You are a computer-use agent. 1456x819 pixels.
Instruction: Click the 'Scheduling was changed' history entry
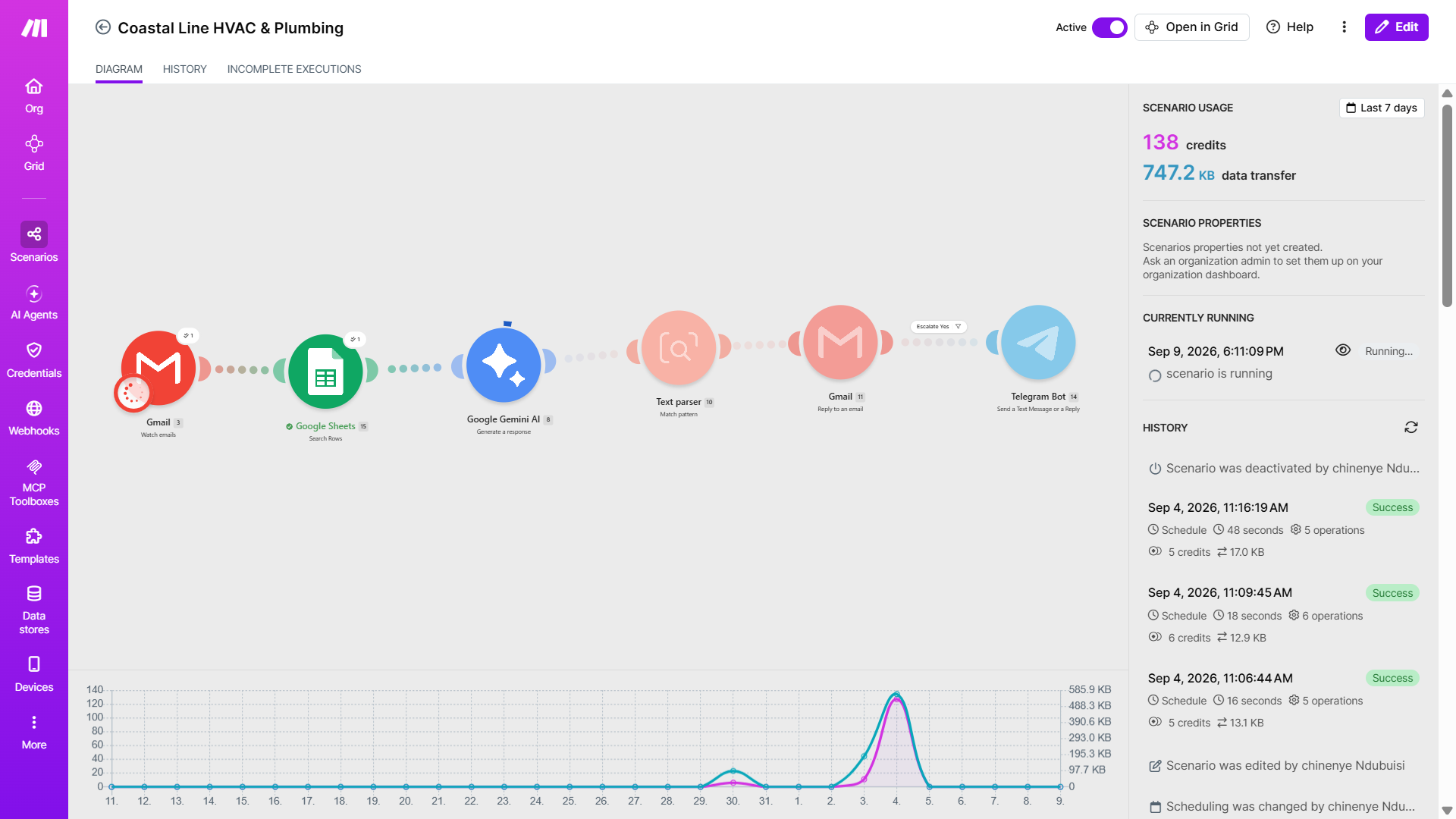pyautogui.click(x=1282, y=807)
